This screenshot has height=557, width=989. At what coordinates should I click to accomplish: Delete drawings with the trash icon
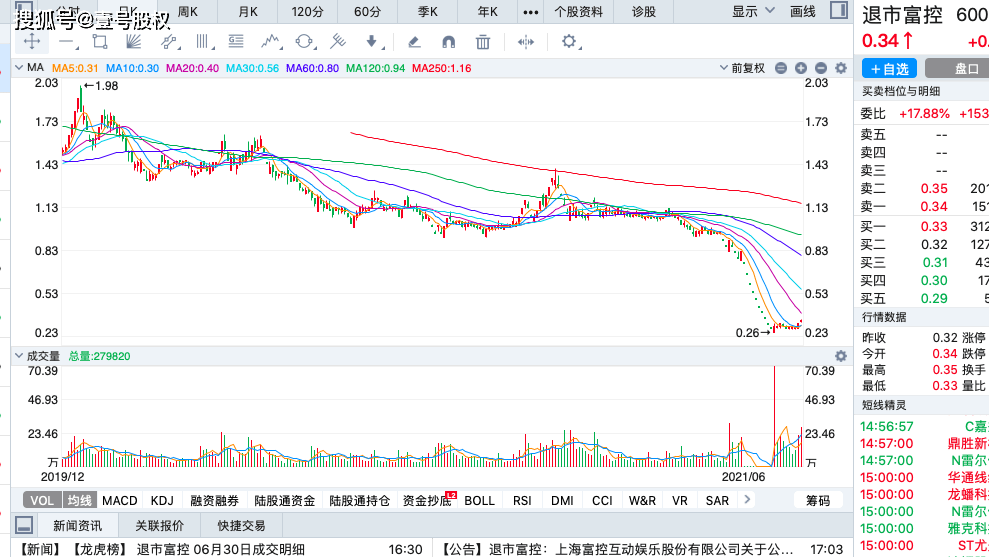(483, 42)
